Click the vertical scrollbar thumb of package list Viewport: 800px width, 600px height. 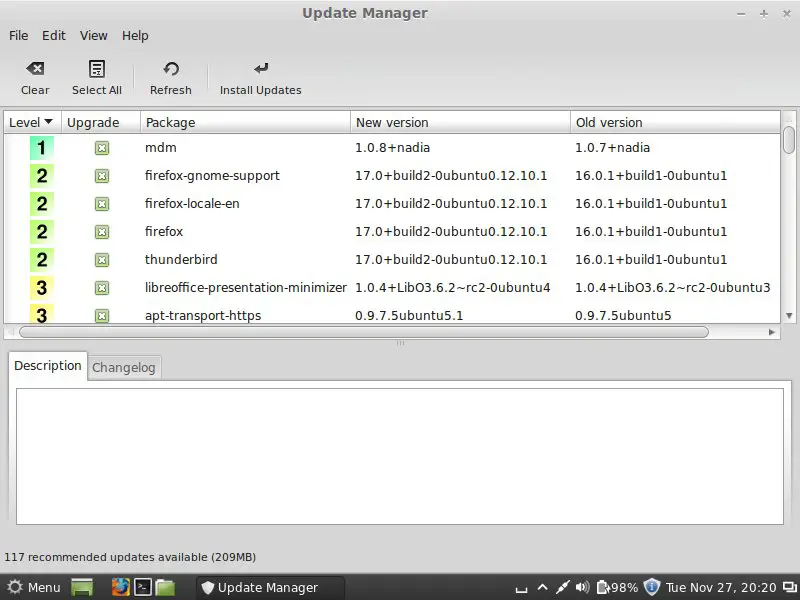[x=789, y=139]
